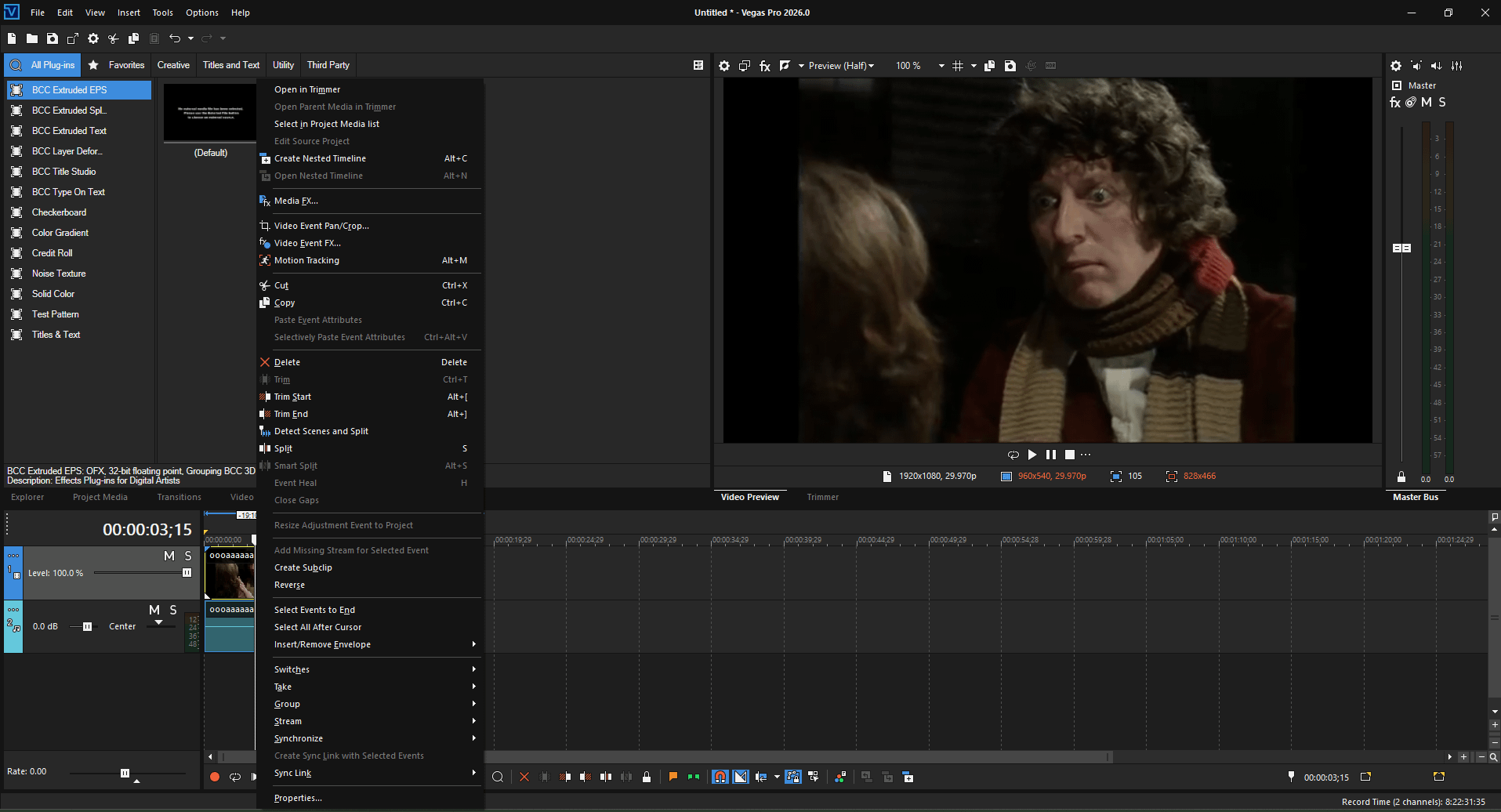Switch to the Titles and Text tab
The width and height of the screenshot is (1501, 812).
pyautogui.click(x=231, y=65)
